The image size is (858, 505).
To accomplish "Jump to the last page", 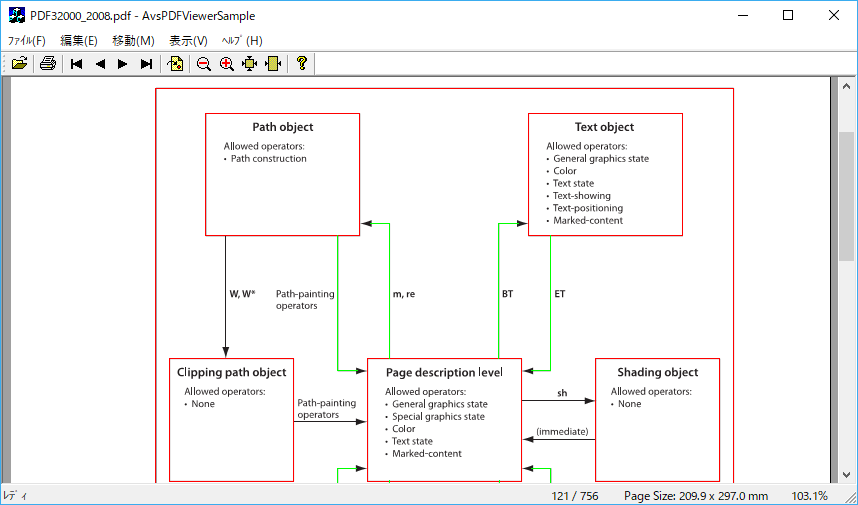I will click(146, 64).
